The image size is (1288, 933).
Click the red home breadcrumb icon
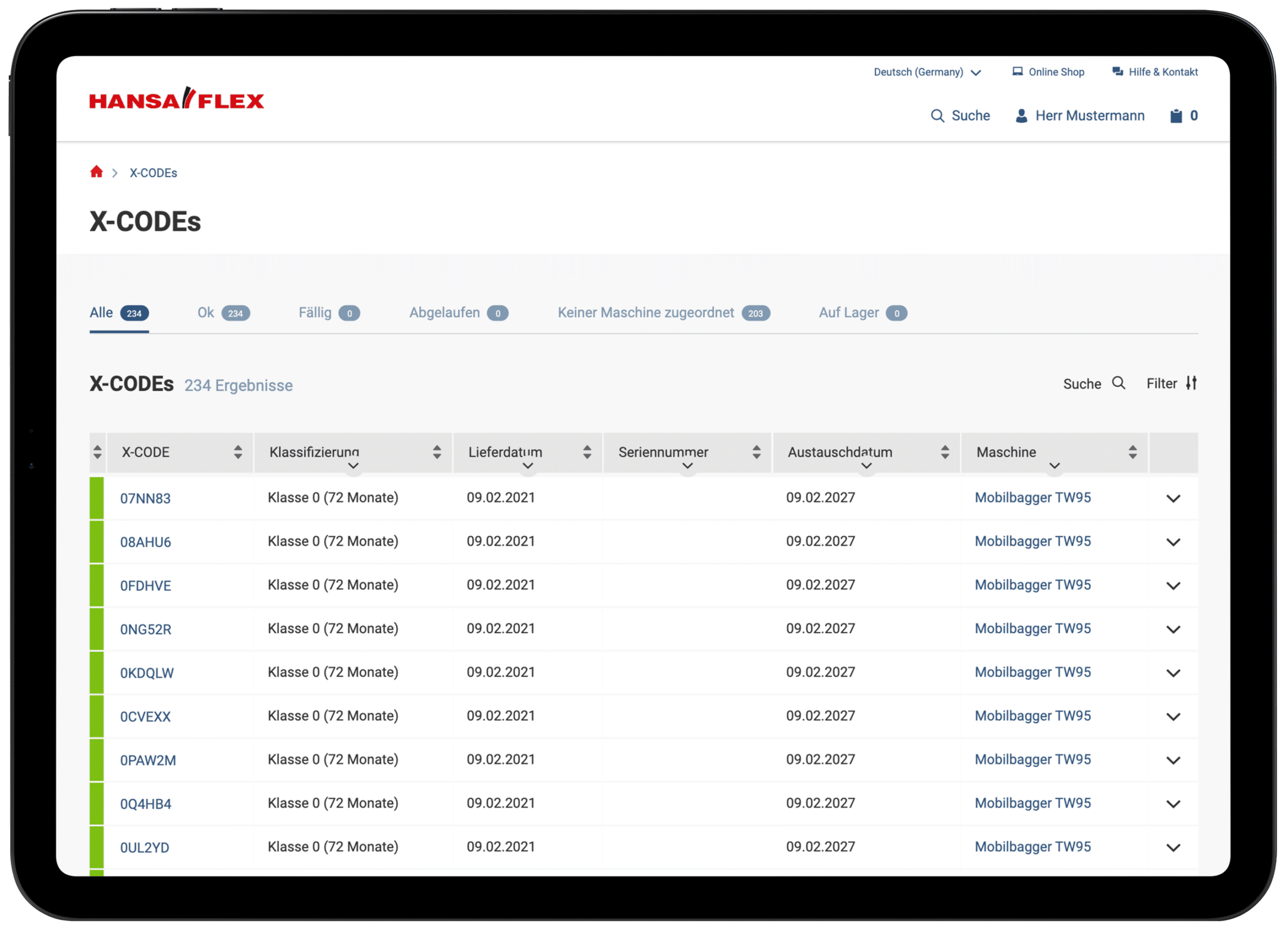click(97, 172)
